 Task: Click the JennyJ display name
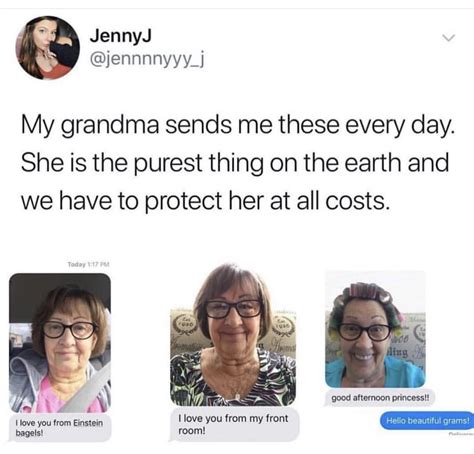pos(120,36)
